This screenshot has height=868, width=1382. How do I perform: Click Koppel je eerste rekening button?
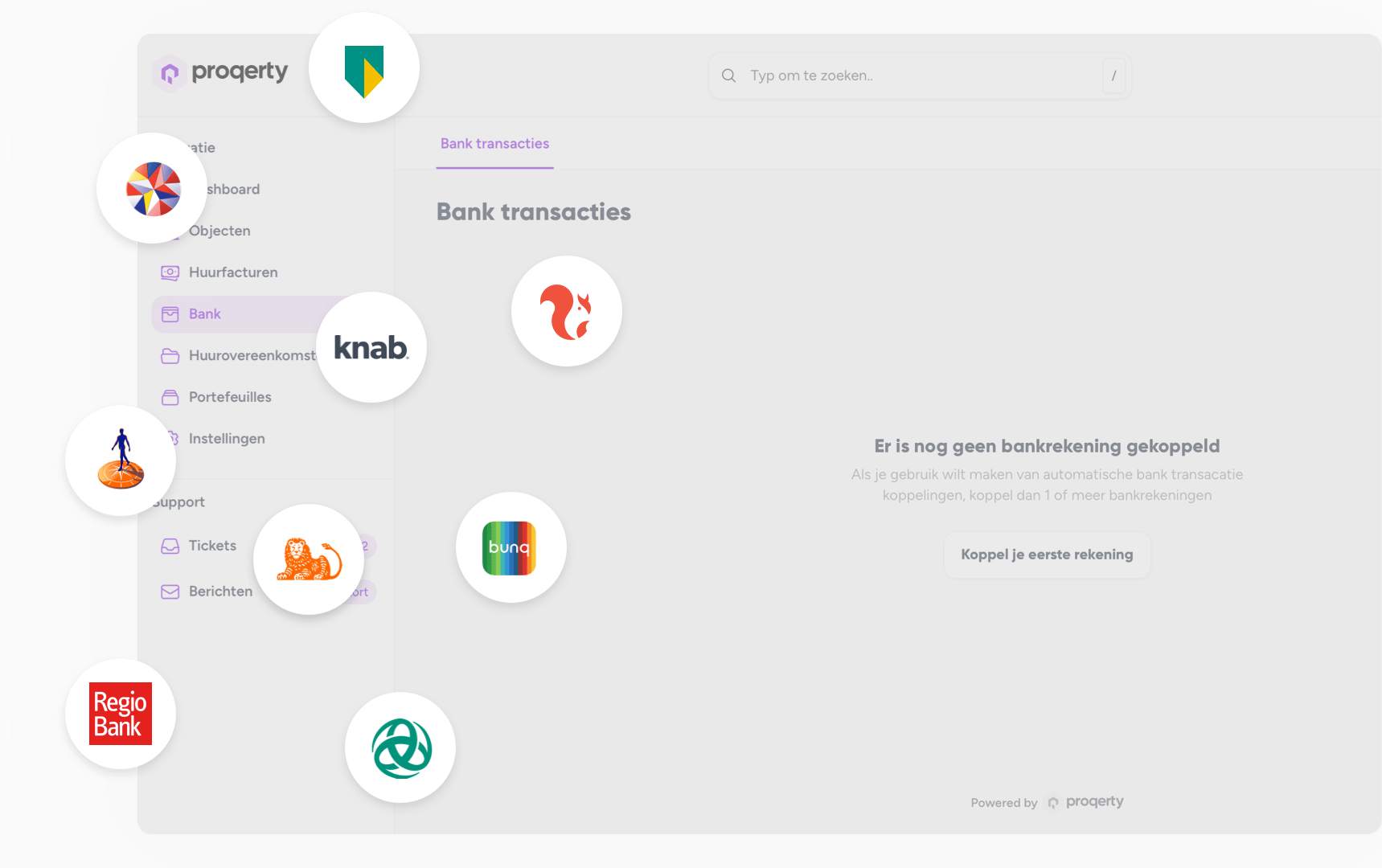coord(1047,555)
